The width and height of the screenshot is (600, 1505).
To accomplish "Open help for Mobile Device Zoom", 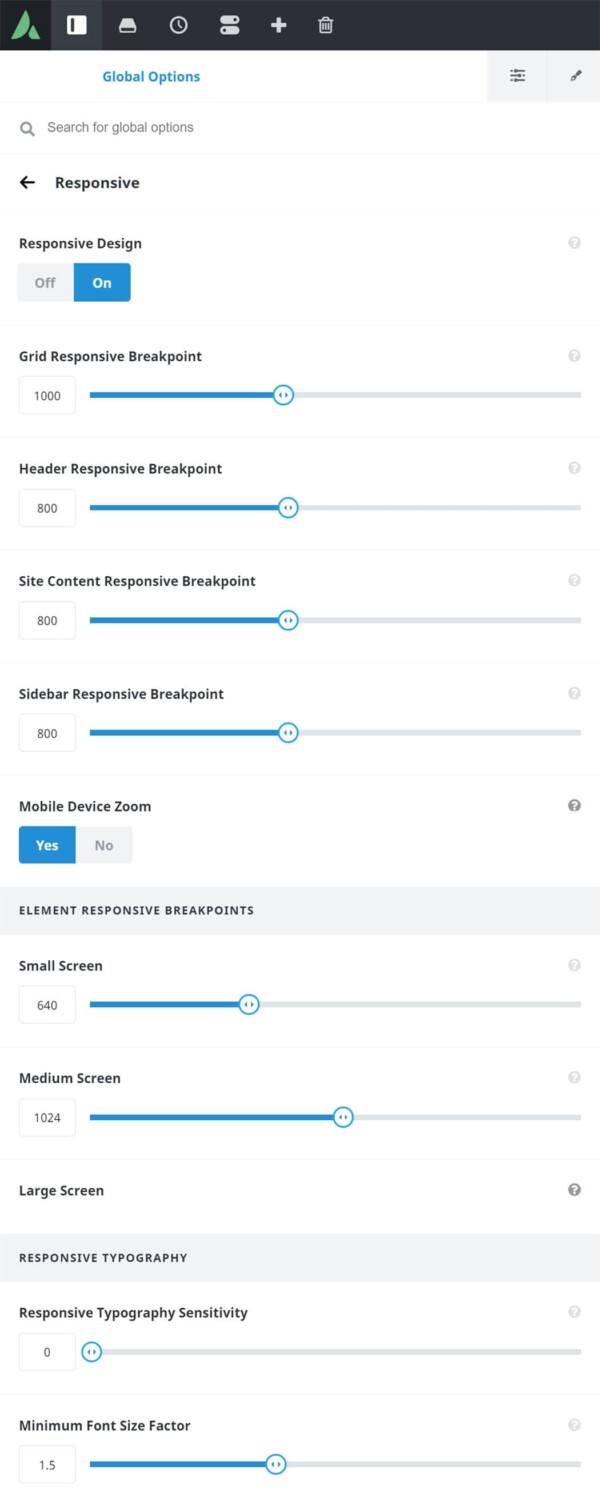I will pyautogui.click(x=575, y=805).
